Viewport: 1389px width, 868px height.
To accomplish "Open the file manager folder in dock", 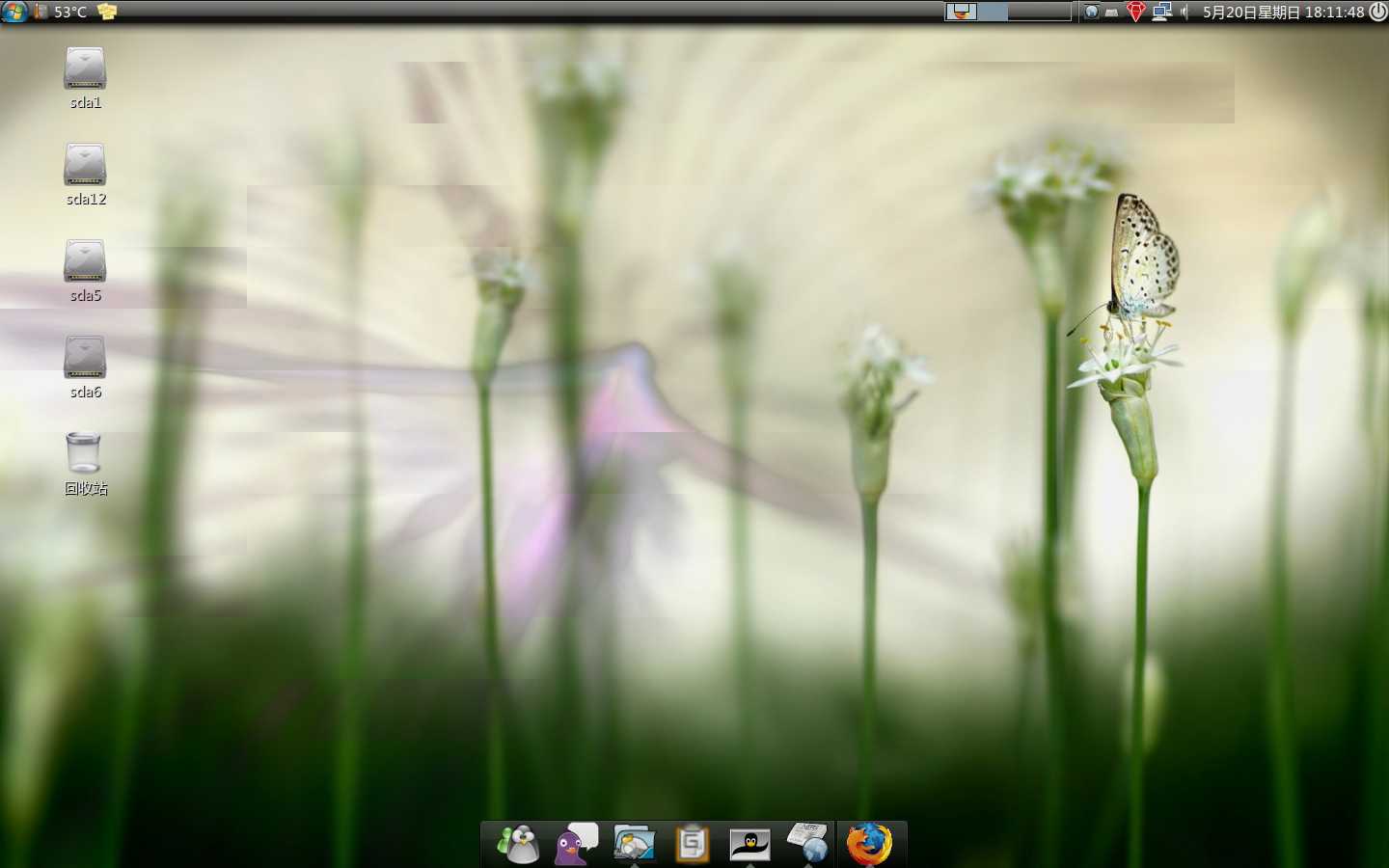I will tap(635, 844).
